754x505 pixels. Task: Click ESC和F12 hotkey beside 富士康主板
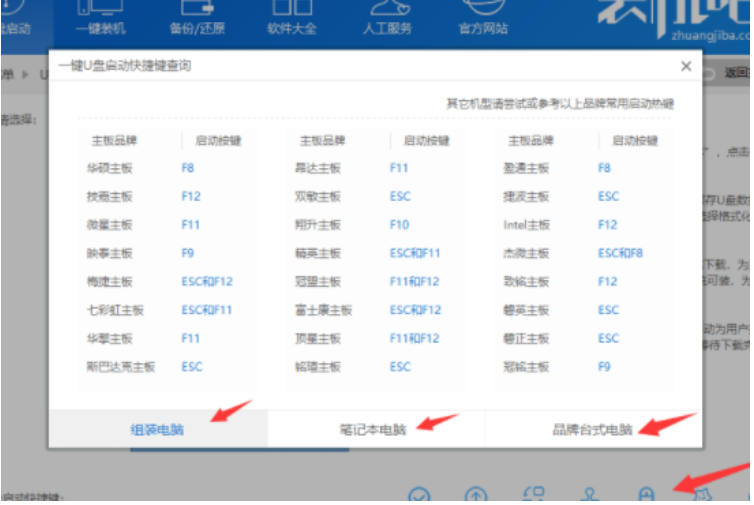pyautogui.click(x=415, y=310)
